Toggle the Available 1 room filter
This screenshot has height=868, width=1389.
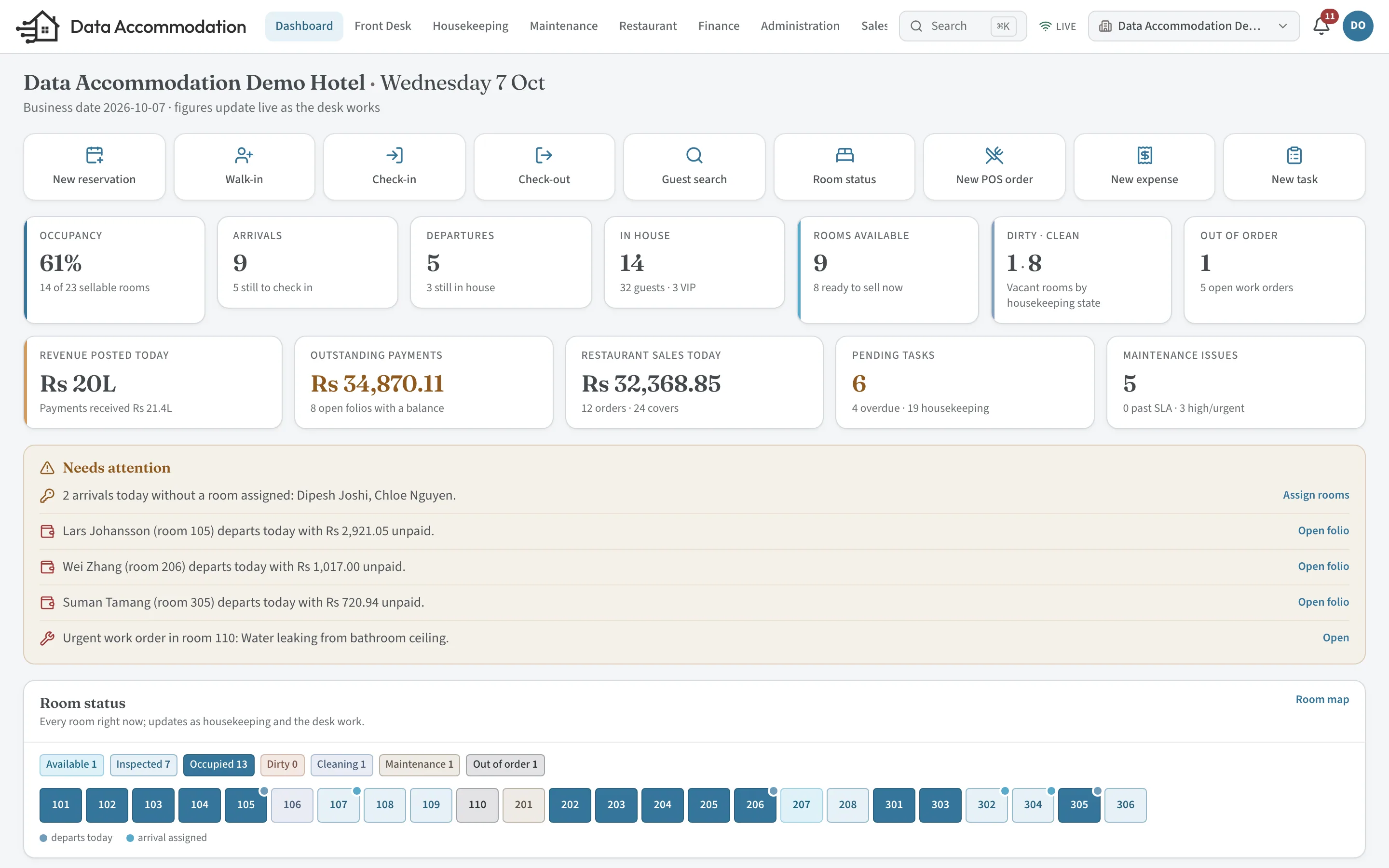[72, 765]
